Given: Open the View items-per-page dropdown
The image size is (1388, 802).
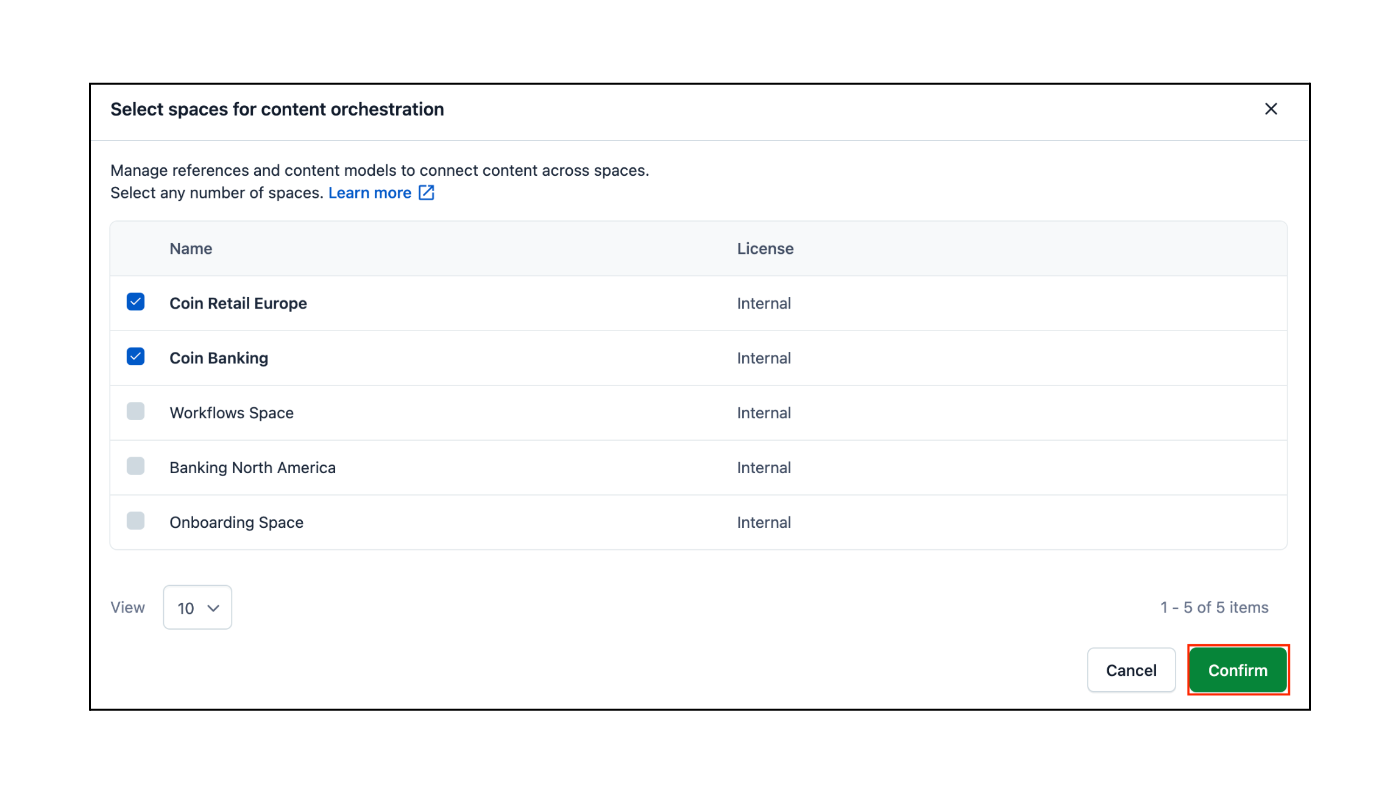Looking at the screenshot, I should tap(197, 607).
